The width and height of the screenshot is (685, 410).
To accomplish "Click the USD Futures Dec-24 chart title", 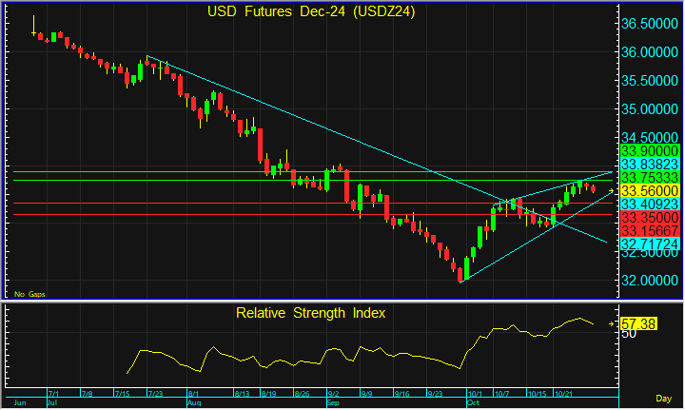I will tap(310, 12).
